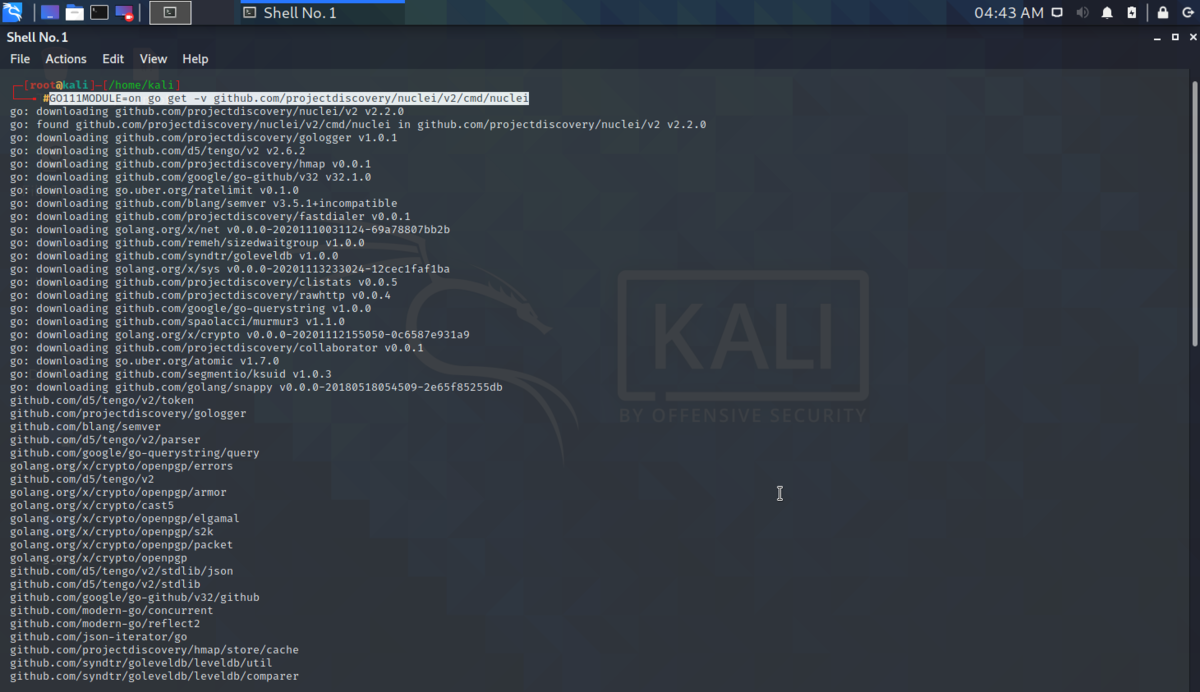Click the line github.com/syndtr/goleveldb/leveldb/comparer

point(154,676)
